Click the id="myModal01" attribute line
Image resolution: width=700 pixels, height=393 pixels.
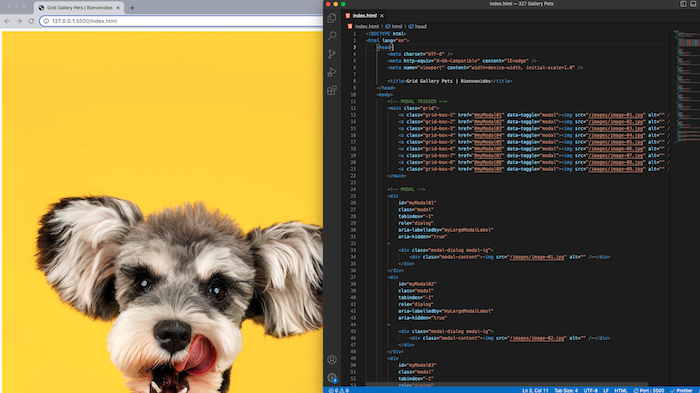click(417, 203)
